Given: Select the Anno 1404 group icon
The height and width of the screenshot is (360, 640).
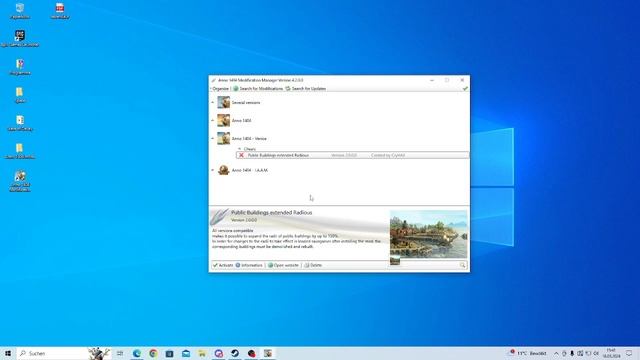Looking at the screenshot, I should (223, 120).
